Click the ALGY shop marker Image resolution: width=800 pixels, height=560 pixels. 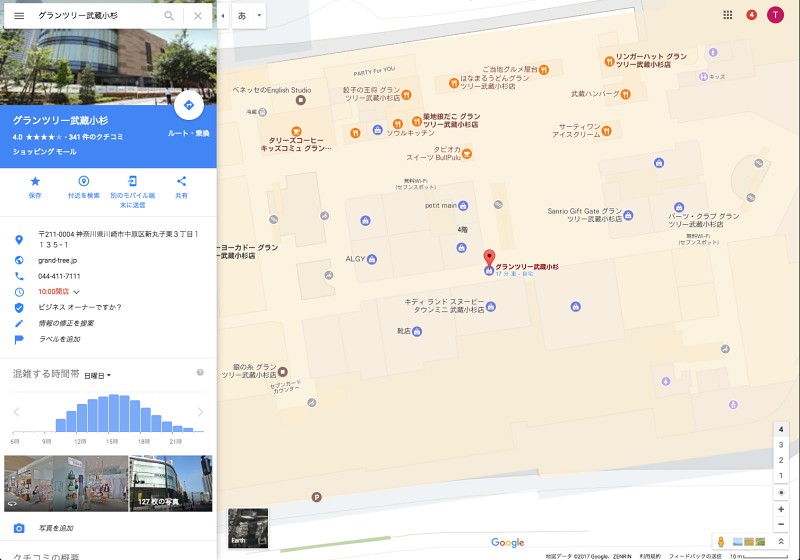(372, 259)
